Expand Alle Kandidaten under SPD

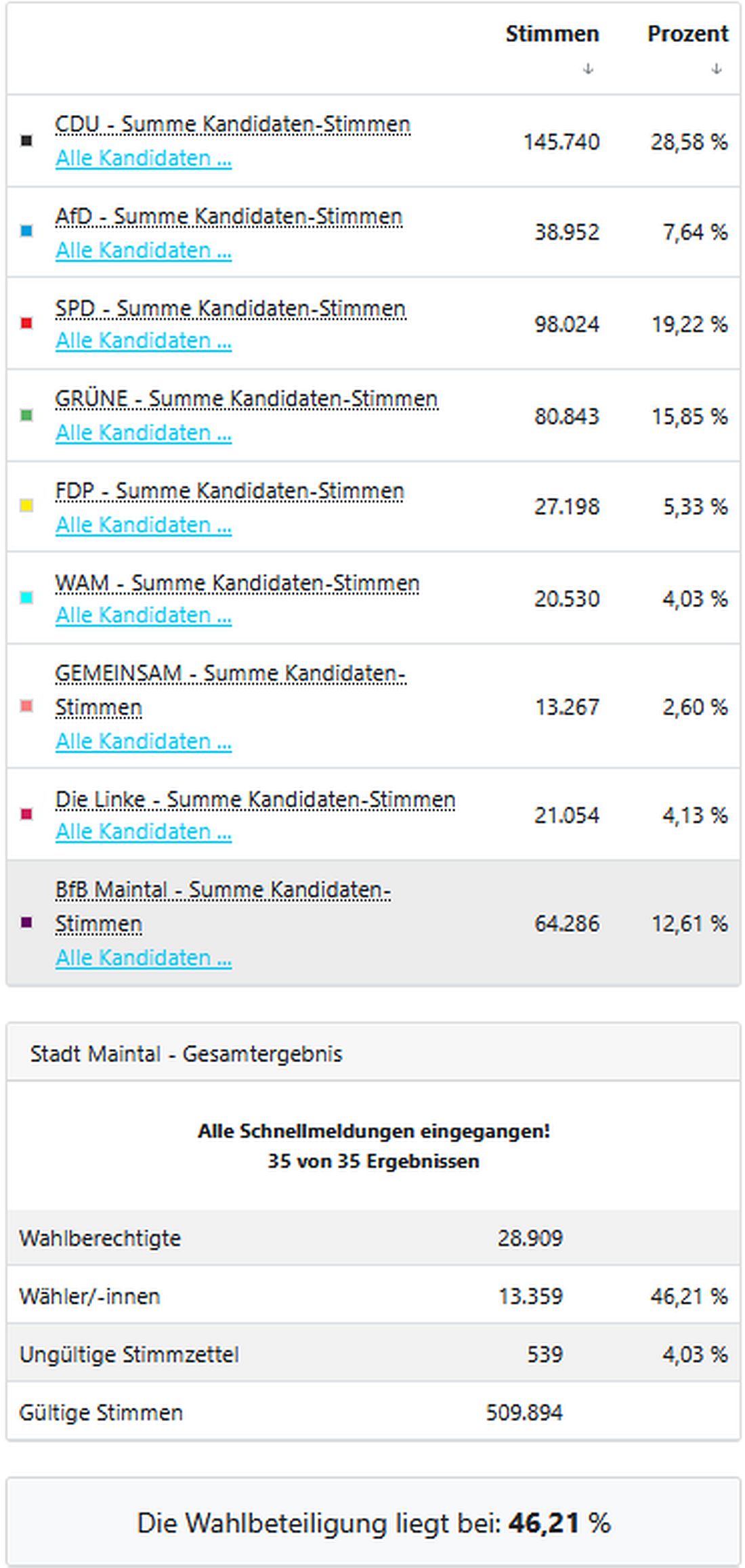144,342
